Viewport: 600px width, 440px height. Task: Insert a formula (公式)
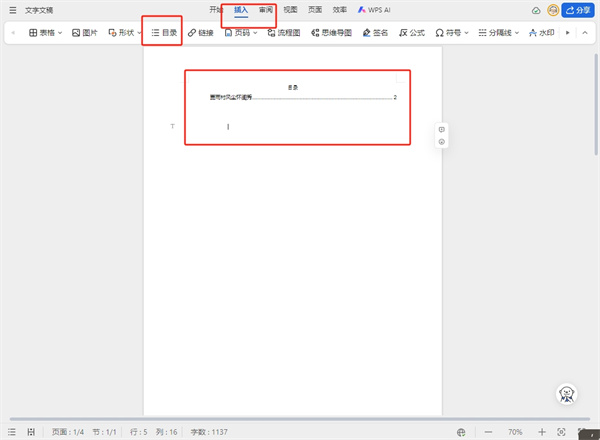[x=412, y=33]
